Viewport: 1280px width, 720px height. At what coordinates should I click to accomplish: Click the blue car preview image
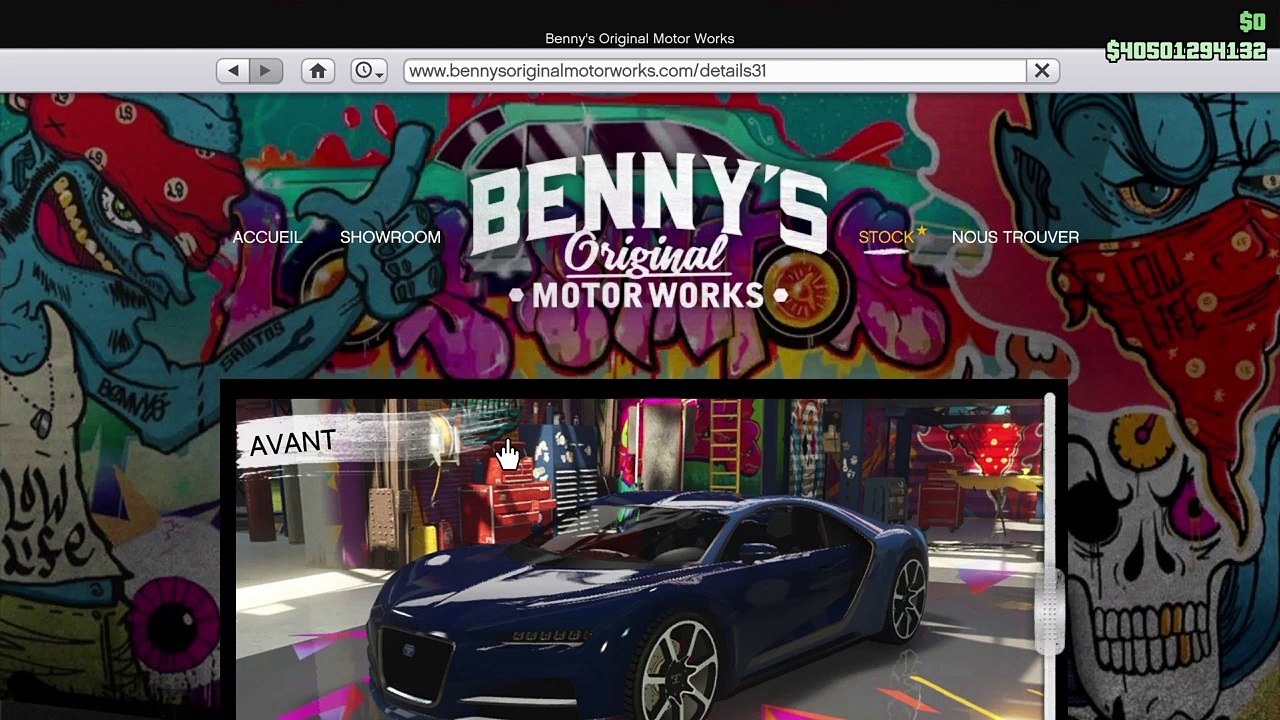640,559
